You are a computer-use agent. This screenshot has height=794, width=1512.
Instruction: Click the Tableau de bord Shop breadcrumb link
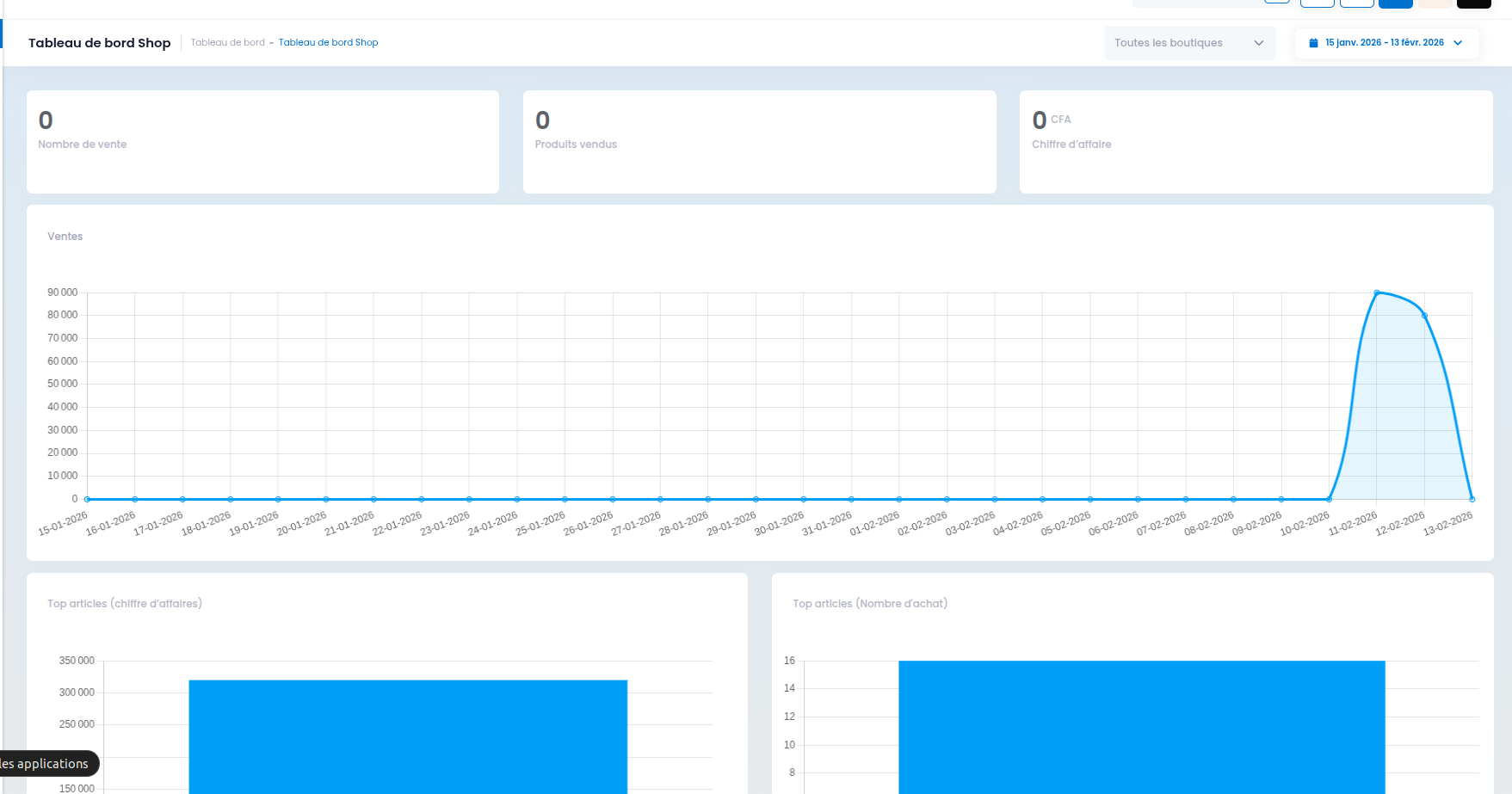[328, 43]
